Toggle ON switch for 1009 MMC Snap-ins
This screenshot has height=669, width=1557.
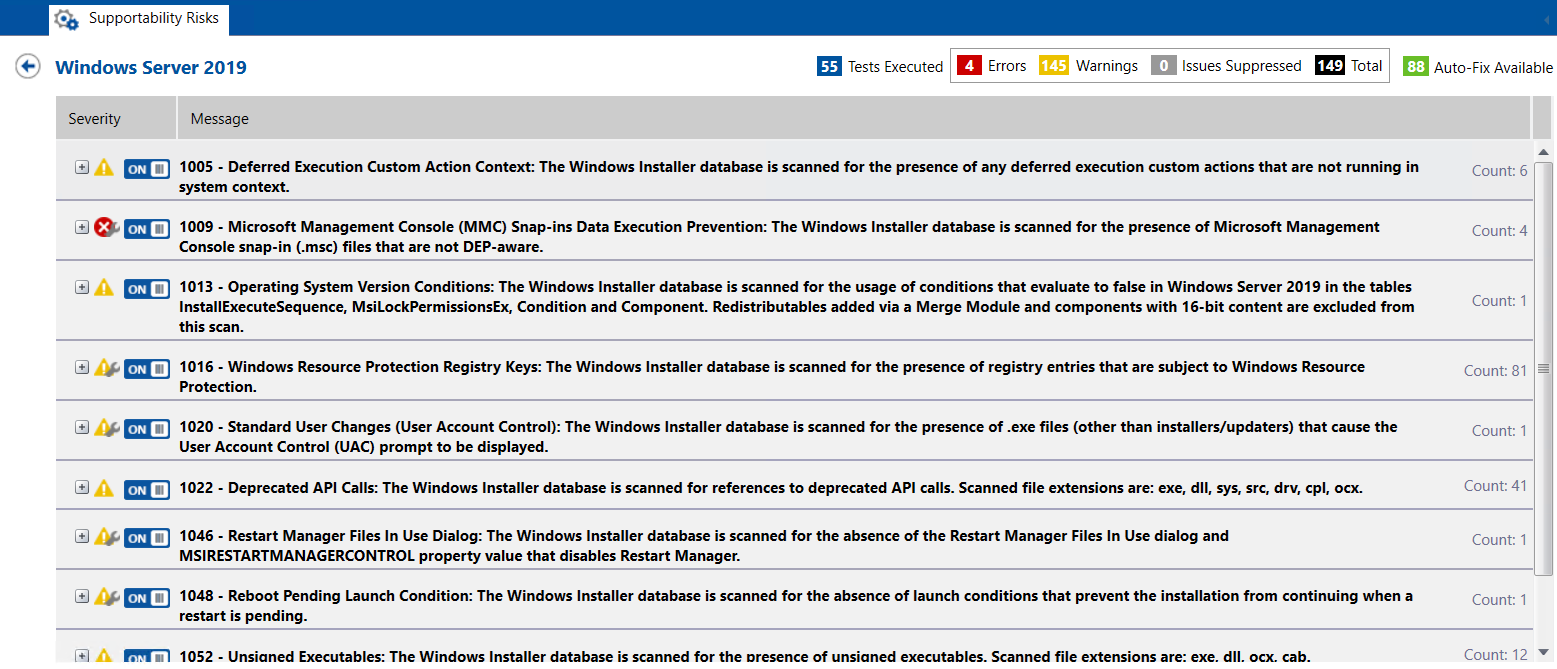click(x=147, y=229)
